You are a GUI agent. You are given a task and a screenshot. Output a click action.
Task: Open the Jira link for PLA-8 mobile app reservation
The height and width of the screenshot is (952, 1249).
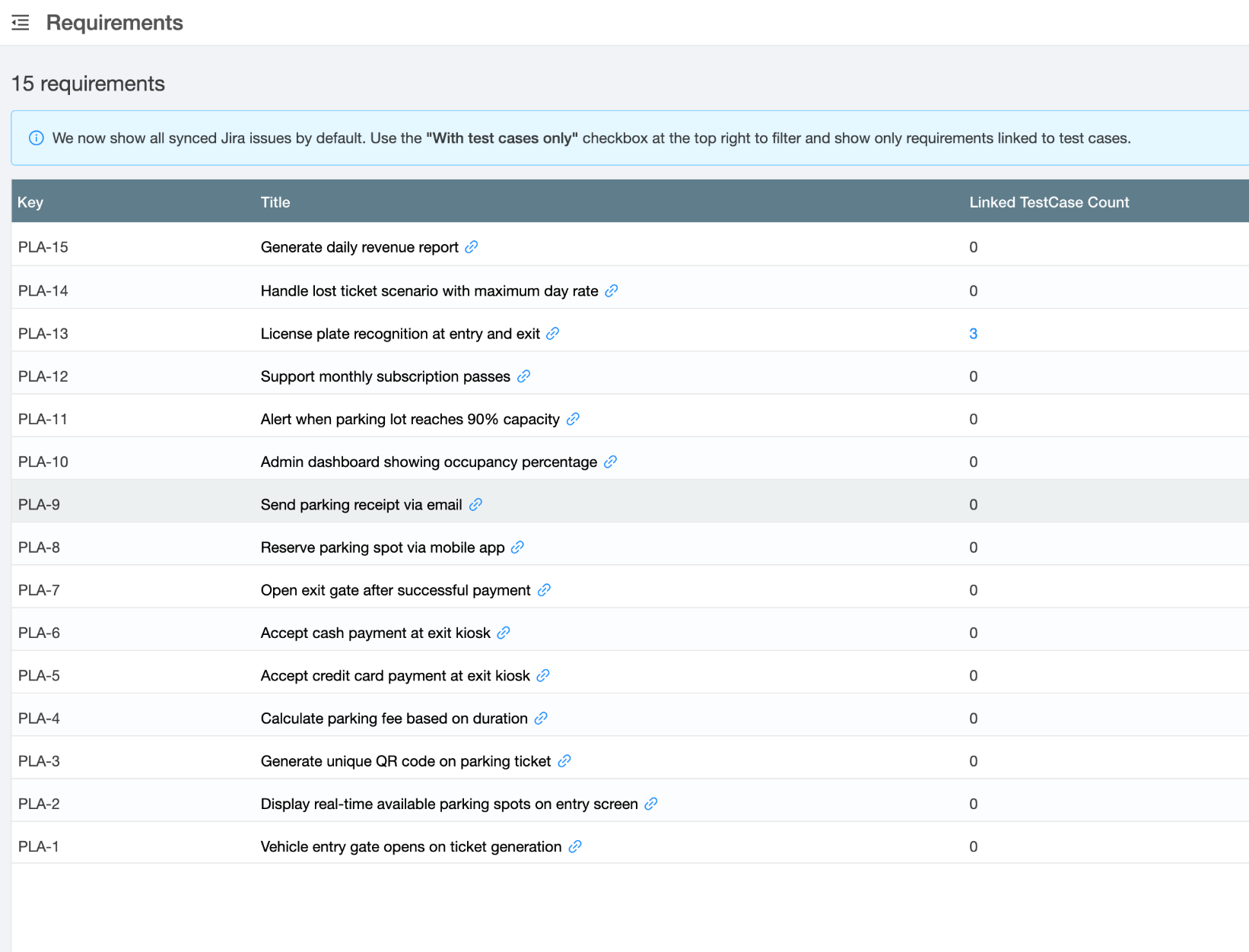pos(517,547)
